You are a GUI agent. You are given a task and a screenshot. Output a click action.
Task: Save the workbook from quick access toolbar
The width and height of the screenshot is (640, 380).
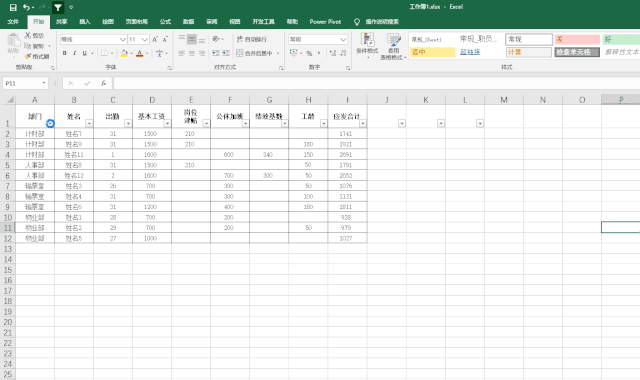tap(13, 7)
